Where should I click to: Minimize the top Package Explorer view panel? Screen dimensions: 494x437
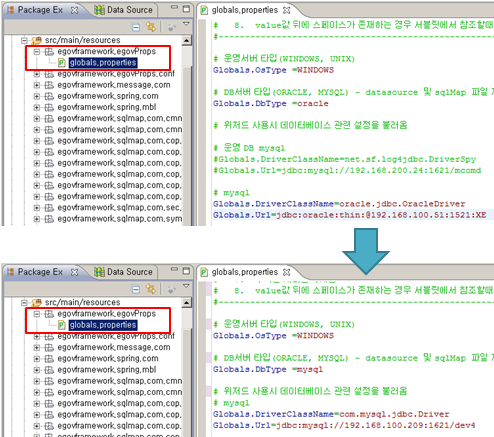[174, 7]
